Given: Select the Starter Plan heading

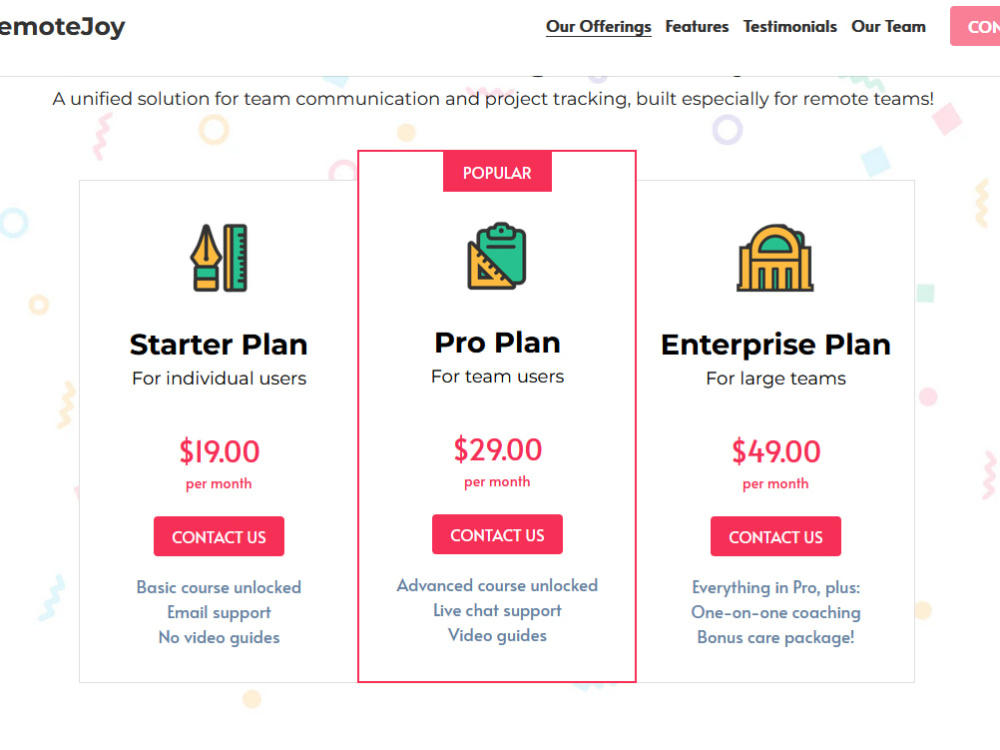Looking at the screenshot, I should click(219, 344).
